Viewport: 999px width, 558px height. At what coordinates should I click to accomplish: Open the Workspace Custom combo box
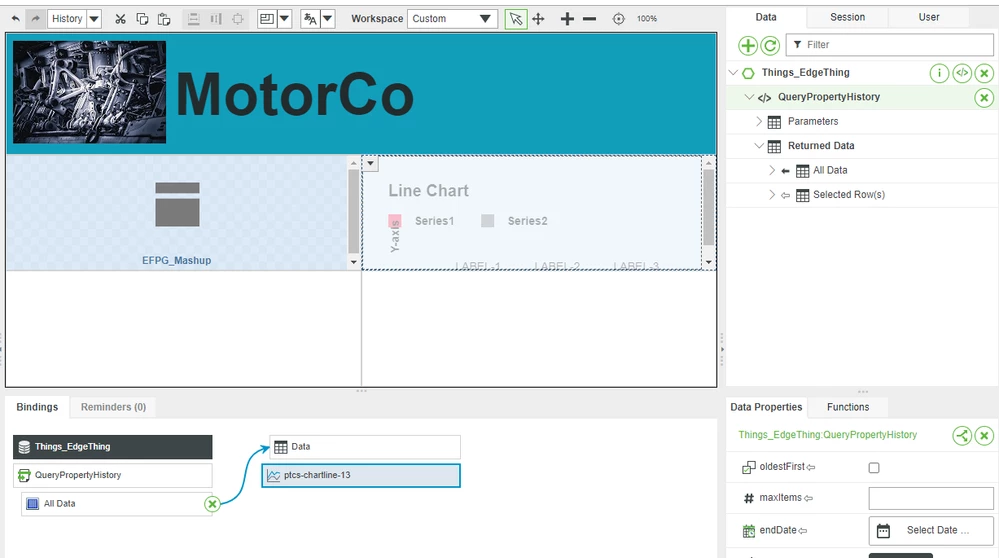tap(452, 18)
